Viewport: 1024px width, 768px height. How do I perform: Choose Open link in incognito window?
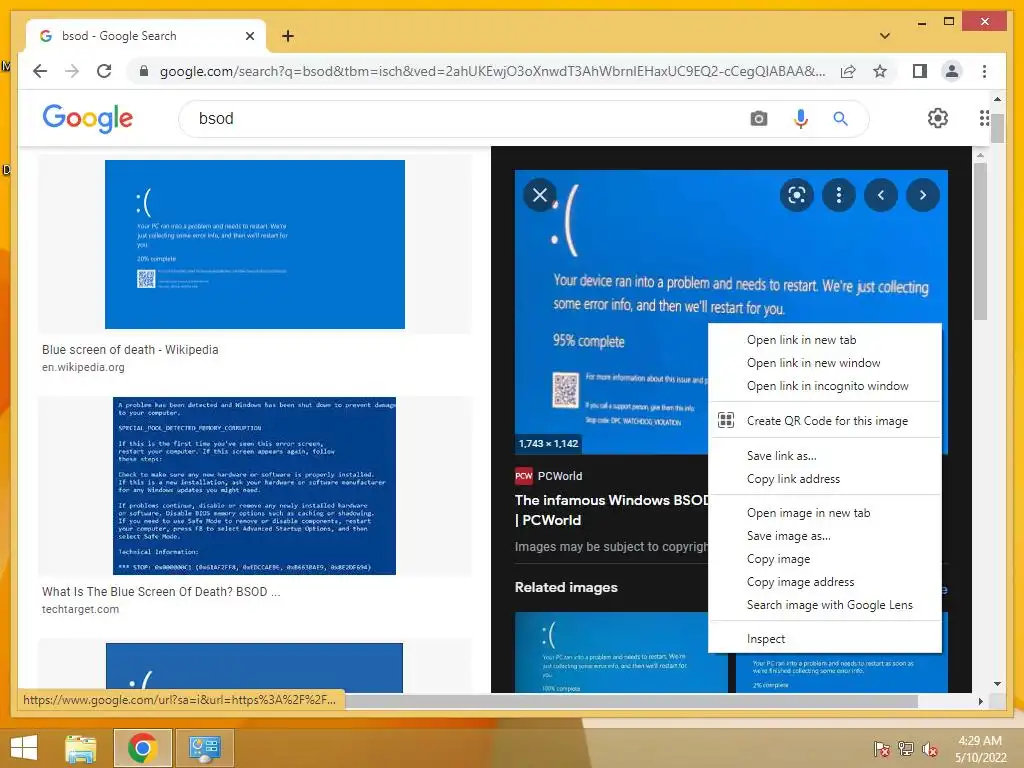click(x=824, y=386)
